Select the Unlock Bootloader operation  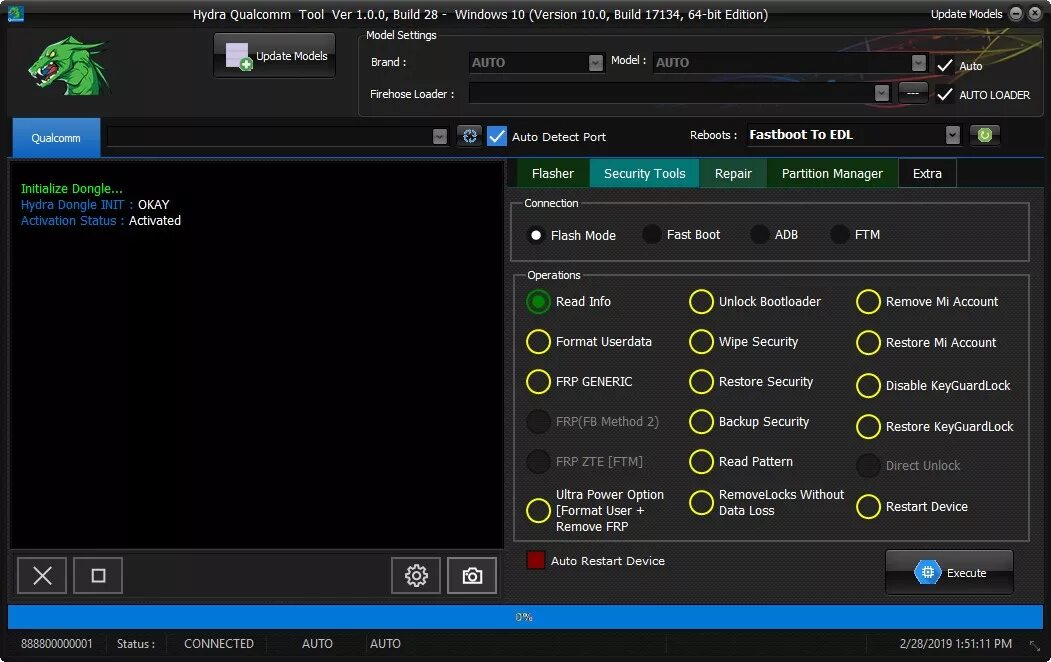tap(701, 302)
